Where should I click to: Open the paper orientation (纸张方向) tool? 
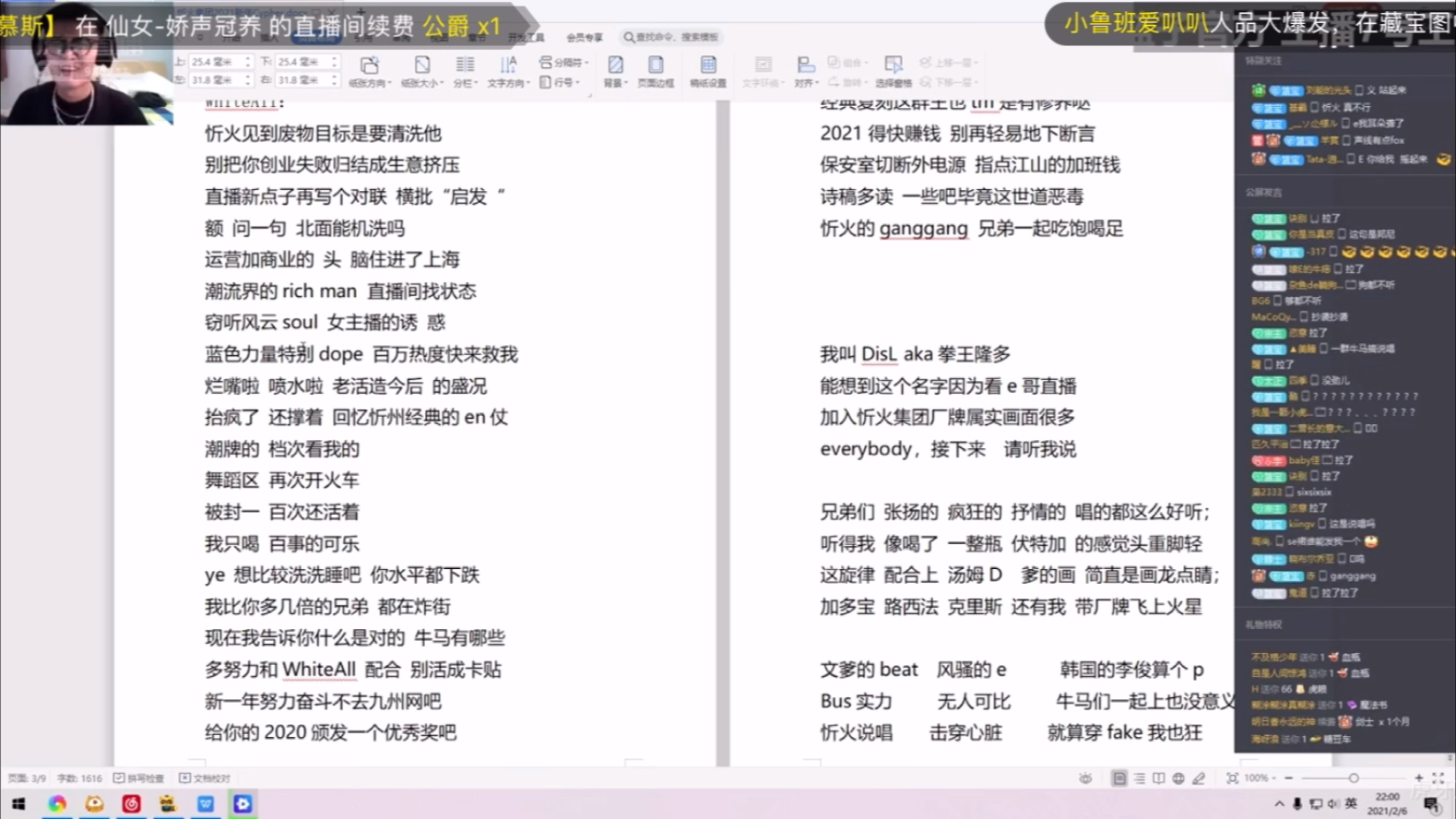[x=369, y=71]
